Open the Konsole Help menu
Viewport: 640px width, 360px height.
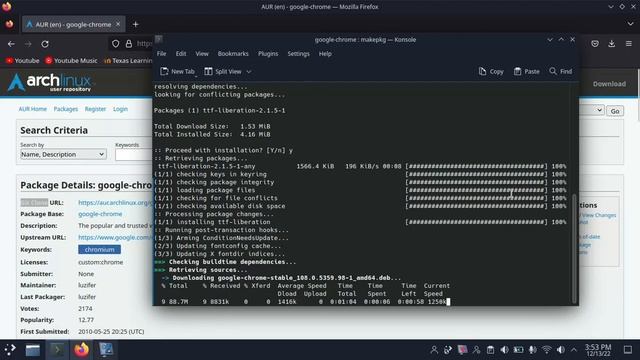point(325,54)
